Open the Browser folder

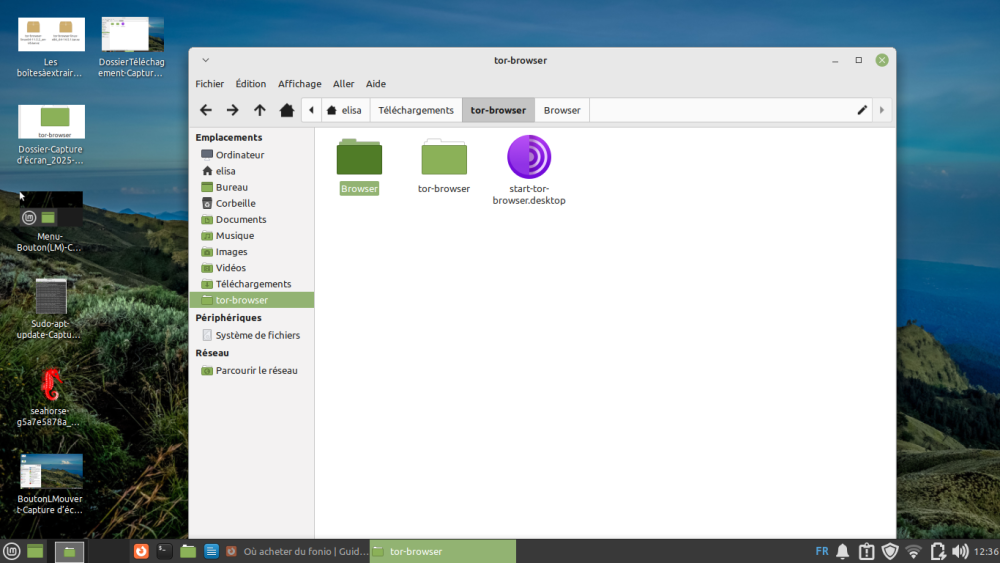pos(359,159)
